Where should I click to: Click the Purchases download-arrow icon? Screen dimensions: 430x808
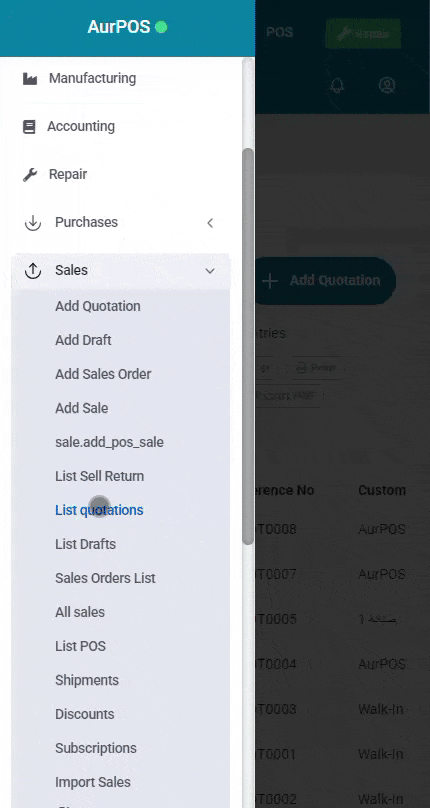[x=33, y=223]
